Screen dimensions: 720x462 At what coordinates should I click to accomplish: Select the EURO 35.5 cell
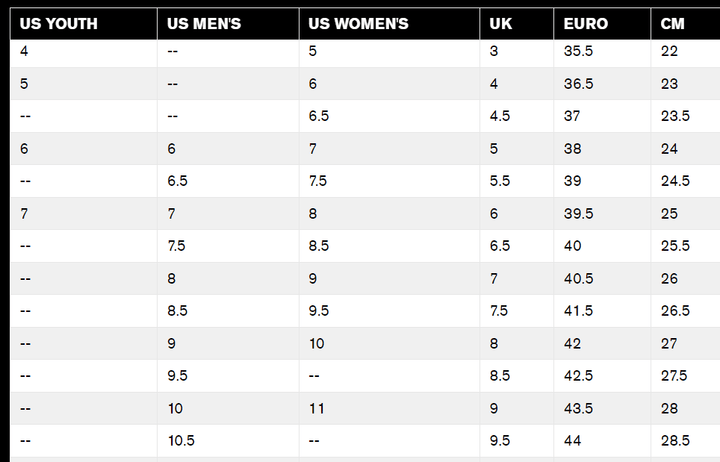pos(578,52)
